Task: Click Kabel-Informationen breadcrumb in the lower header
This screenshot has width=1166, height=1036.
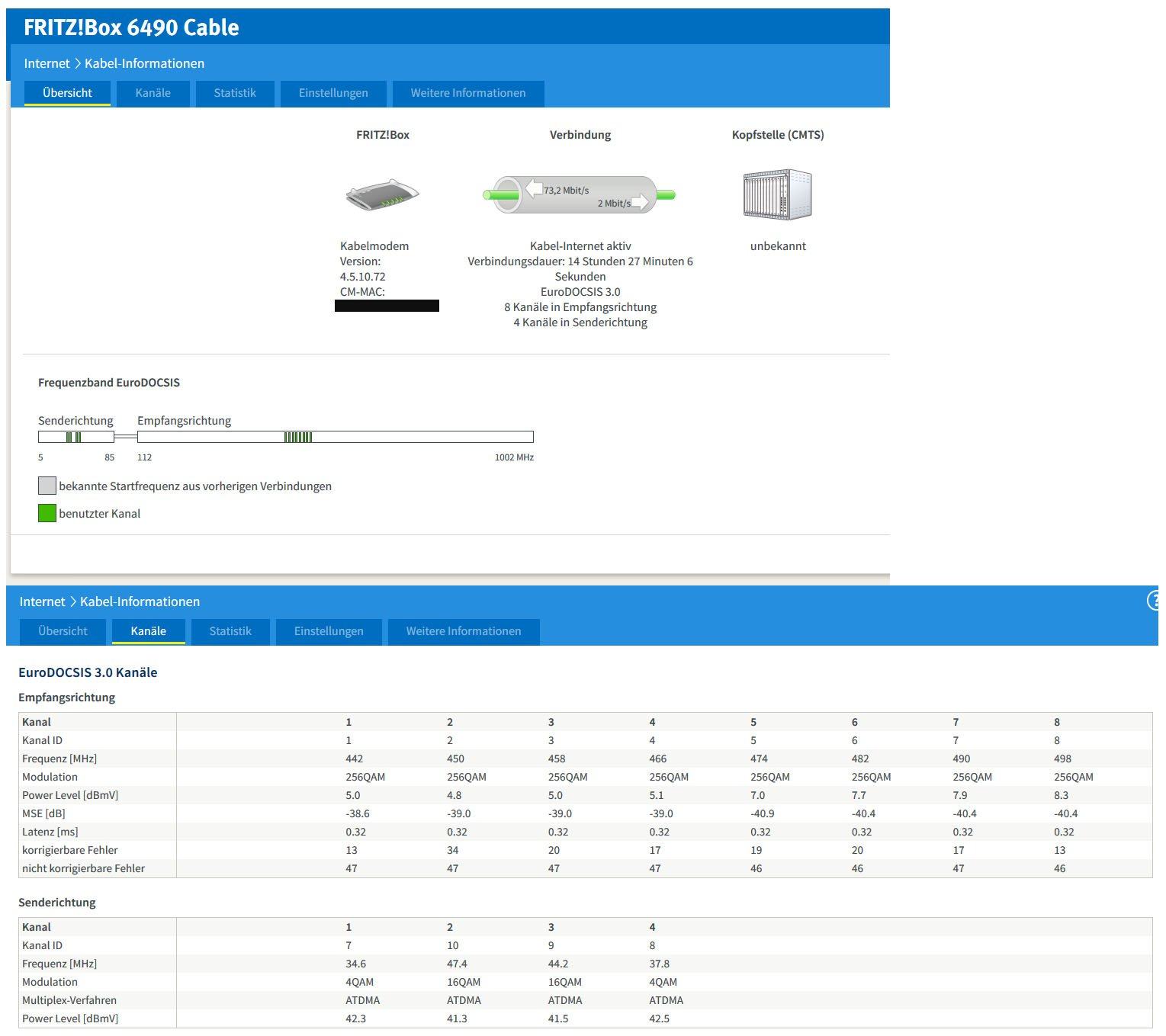Action: click(x=140, y=601)
